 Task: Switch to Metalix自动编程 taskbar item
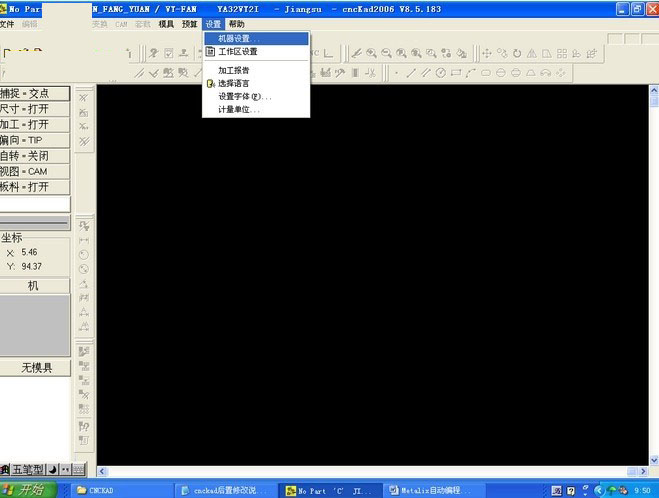coord(435,490)
